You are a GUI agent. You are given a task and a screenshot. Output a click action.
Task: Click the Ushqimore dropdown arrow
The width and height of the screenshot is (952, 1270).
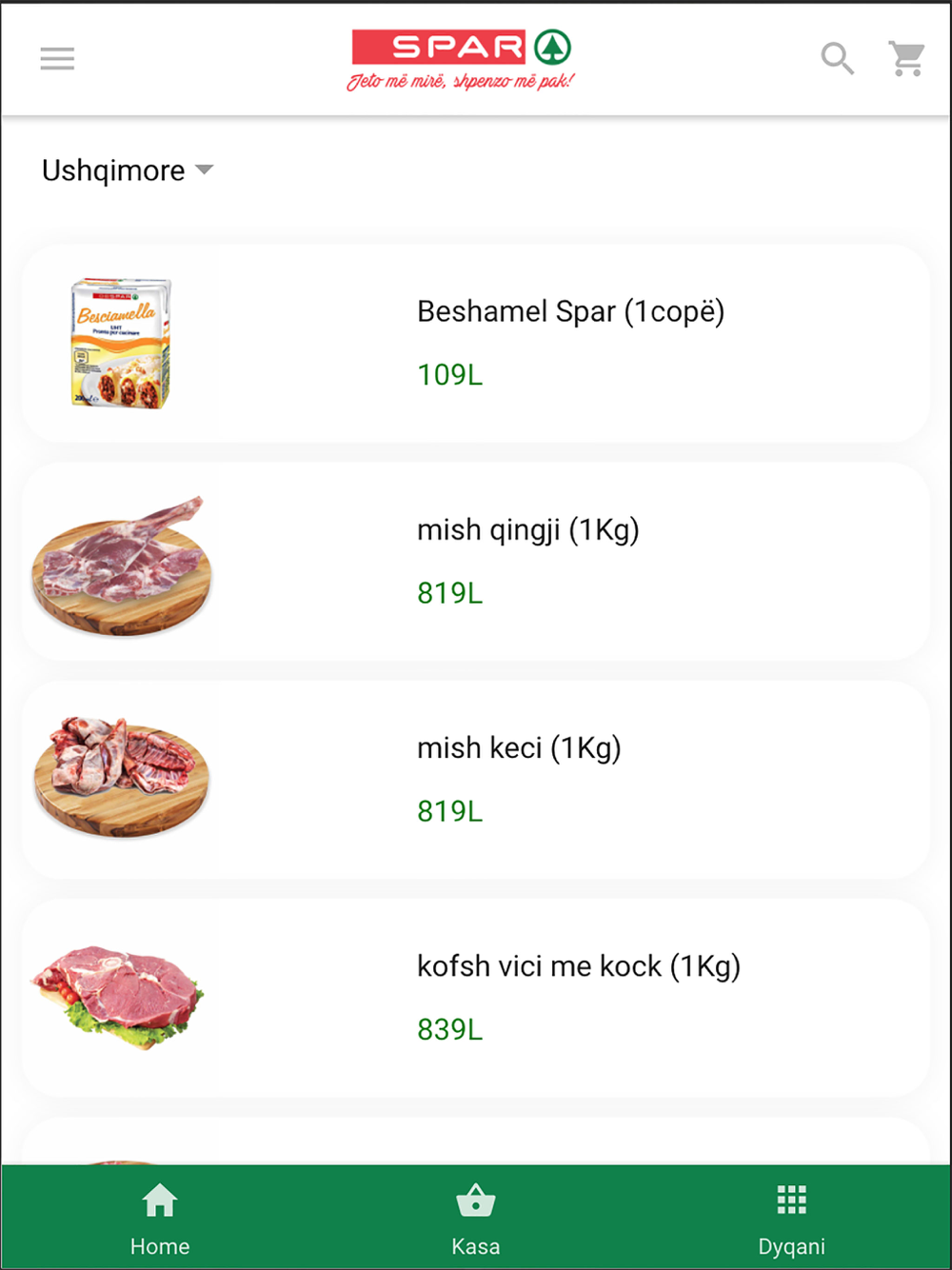(204, 170)
